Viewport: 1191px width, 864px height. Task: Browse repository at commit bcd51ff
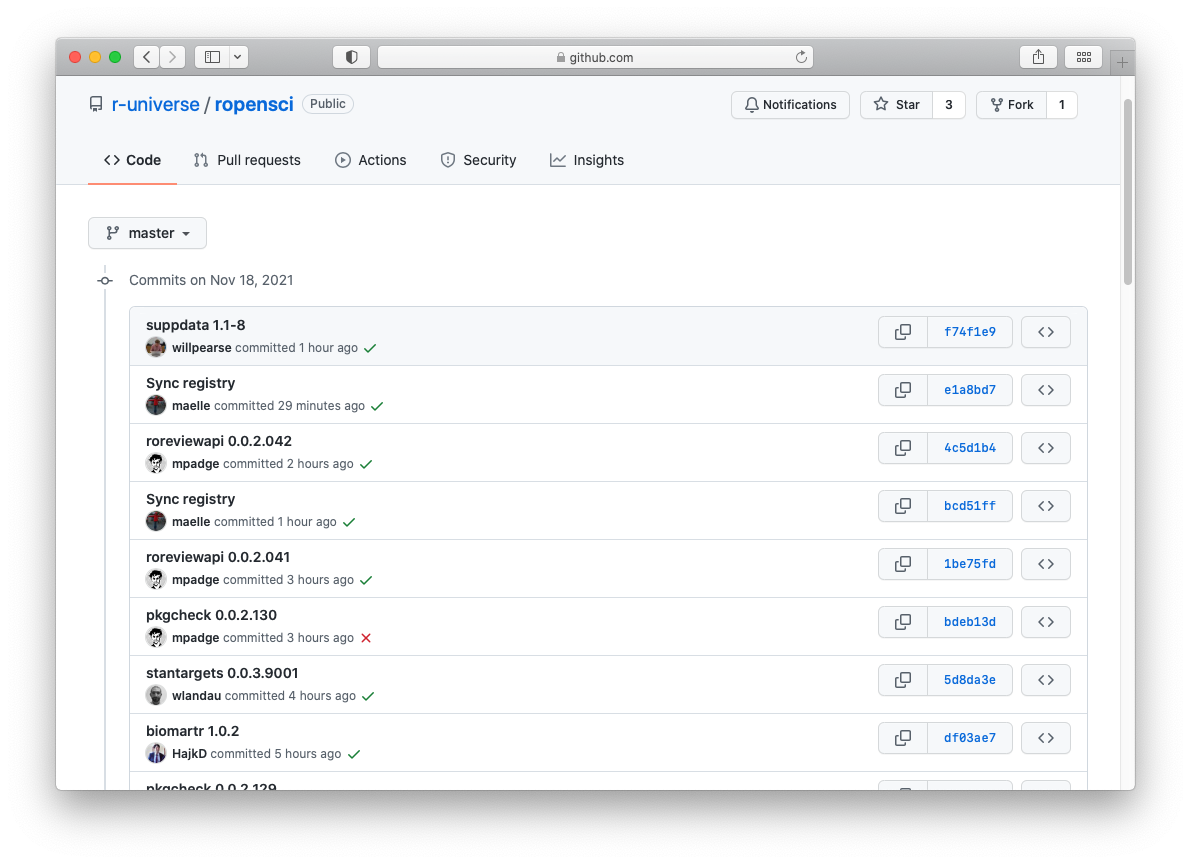[x=1046, y=506]
